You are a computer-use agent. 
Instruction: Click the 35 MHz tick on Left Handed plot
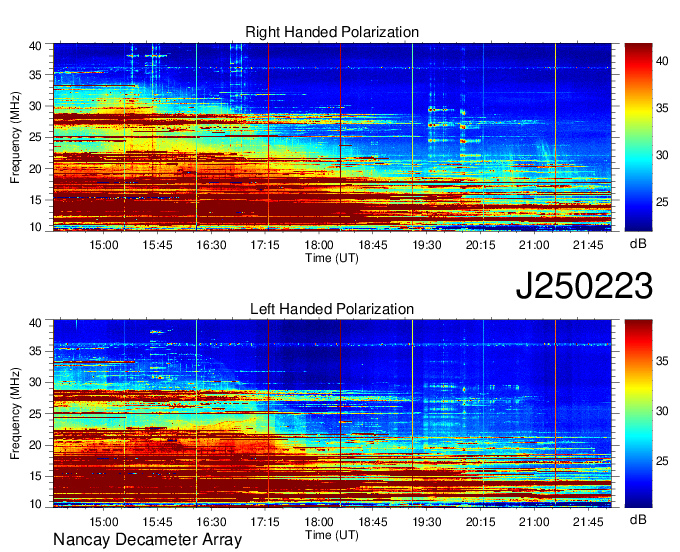[x=35, y=351]
